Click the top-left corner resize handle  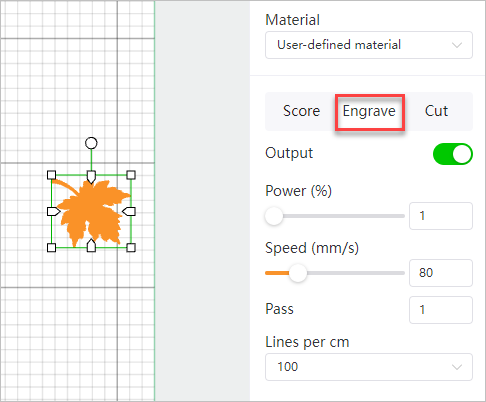(51, 175)
